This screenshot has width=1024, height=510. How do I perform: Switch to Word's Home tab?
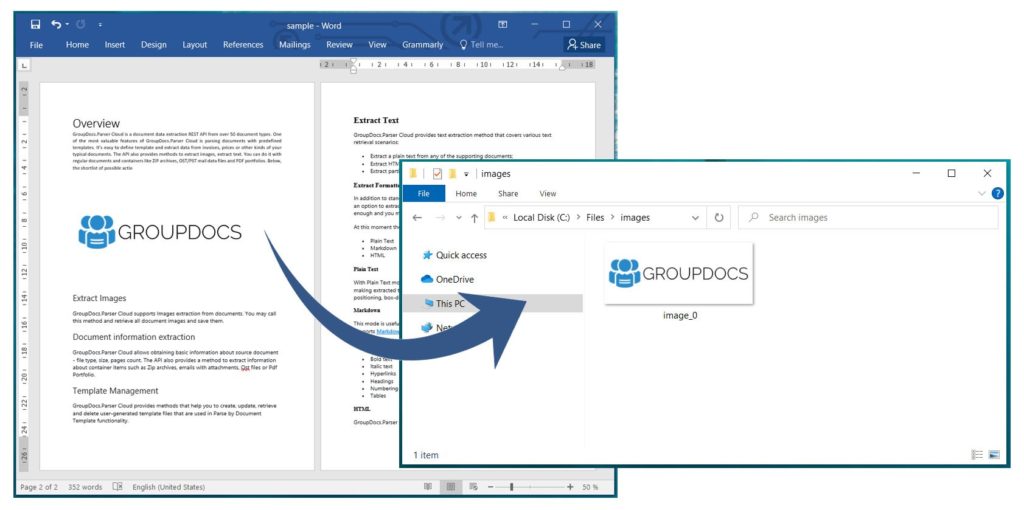click(x=77, y=45)
